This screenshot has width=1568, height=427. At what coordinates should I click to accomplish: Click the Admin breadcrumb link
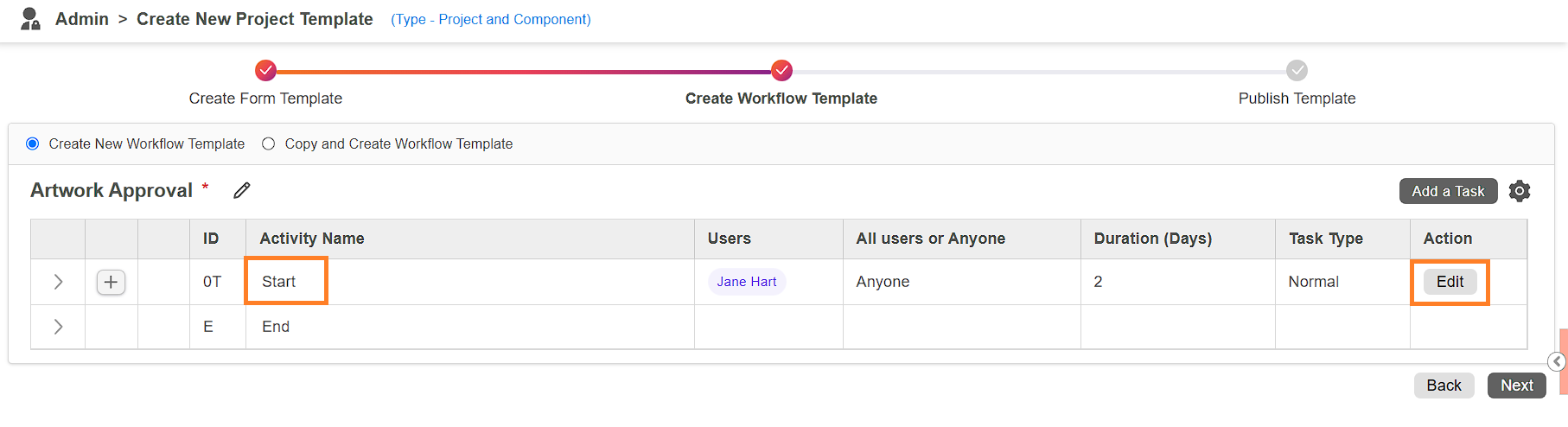coord(82,19)
